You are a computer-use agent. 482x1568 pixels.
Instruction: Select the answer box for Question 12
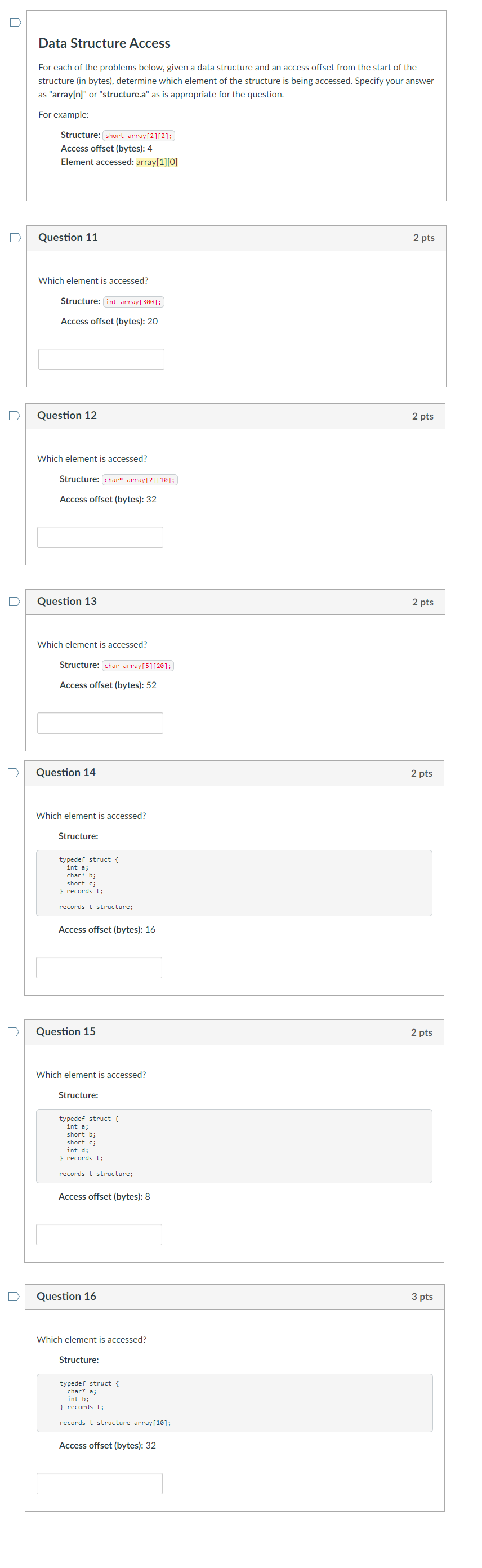click(x=100, y=536)
